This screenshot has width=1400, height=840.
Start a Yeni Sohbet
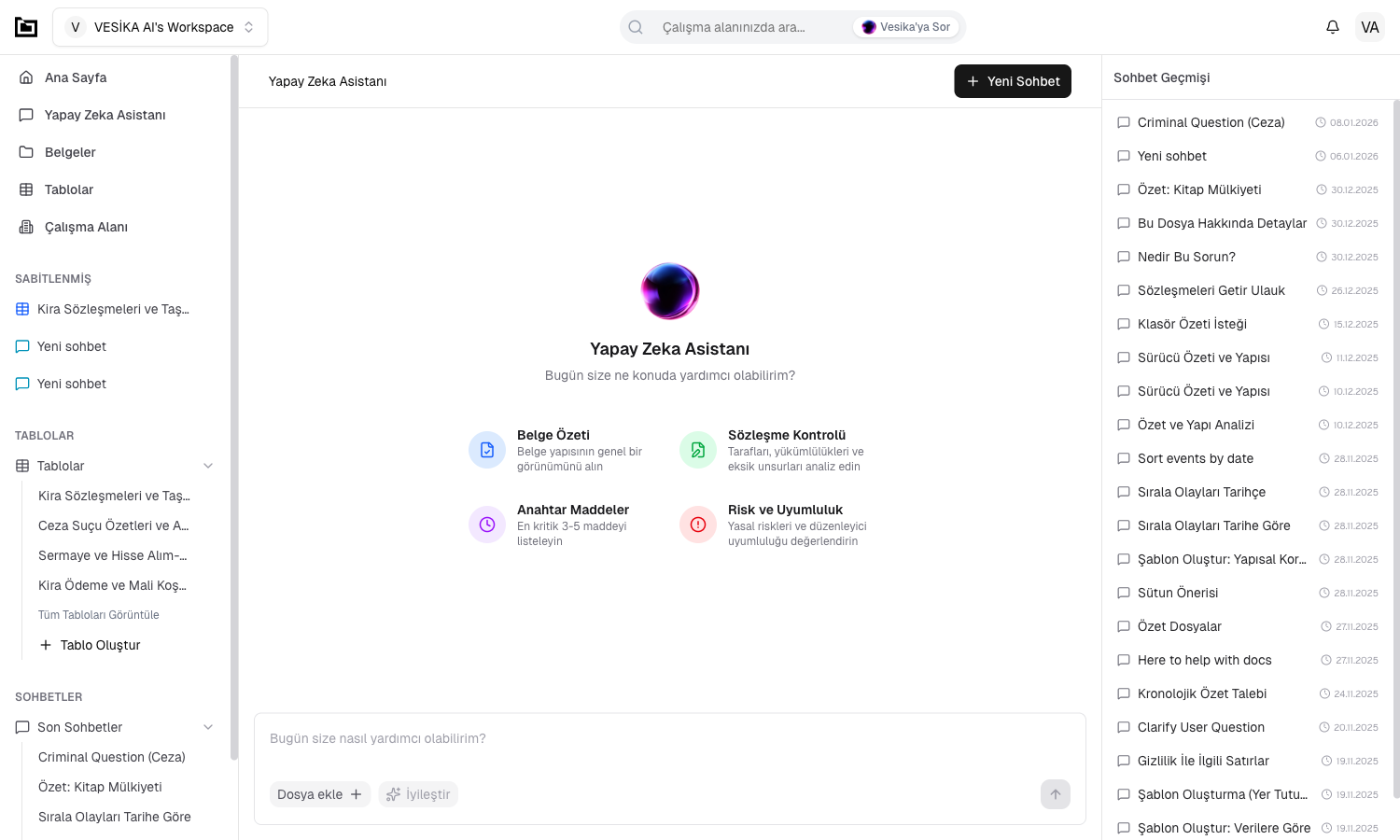point(1013,81)
